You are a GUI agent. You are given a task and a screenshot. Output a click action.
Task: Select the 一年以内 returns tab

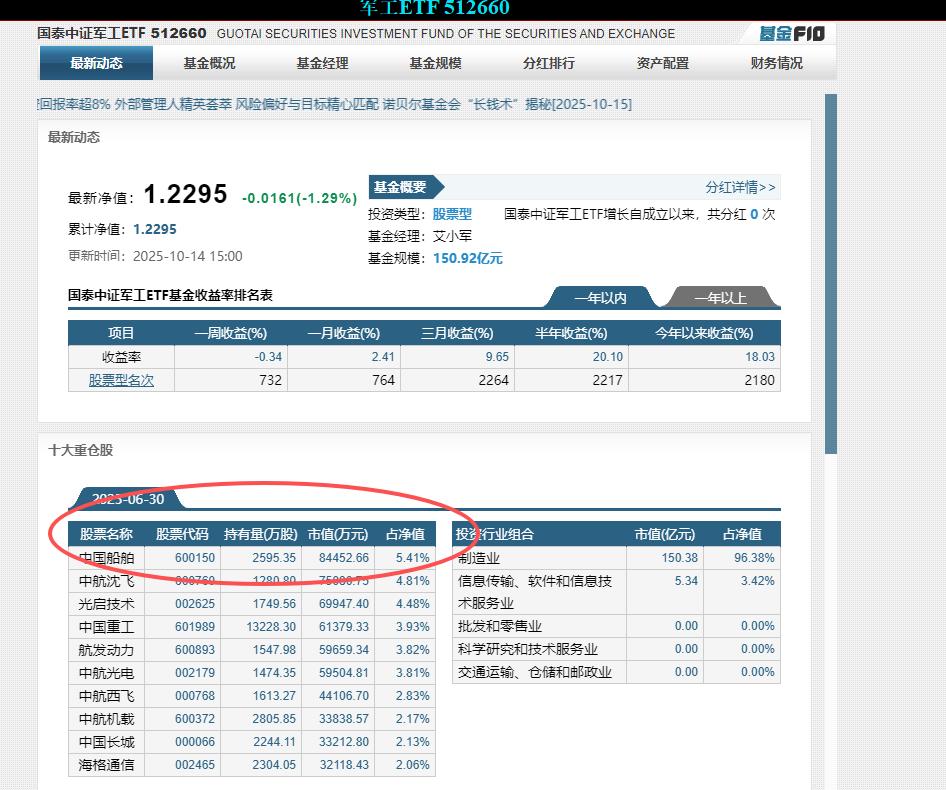[x=600, y=298]
